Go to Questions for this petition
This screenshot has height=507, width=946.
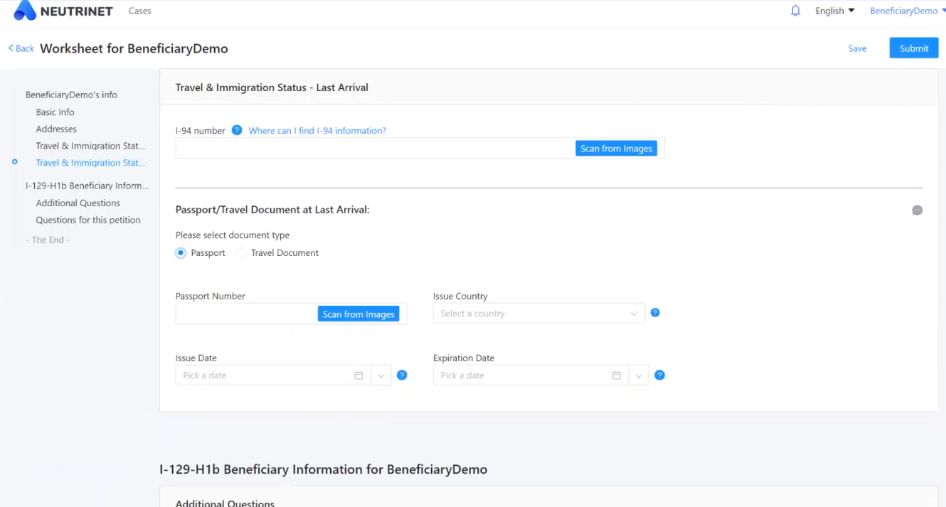pyautogui.click(x=88, y=220)
